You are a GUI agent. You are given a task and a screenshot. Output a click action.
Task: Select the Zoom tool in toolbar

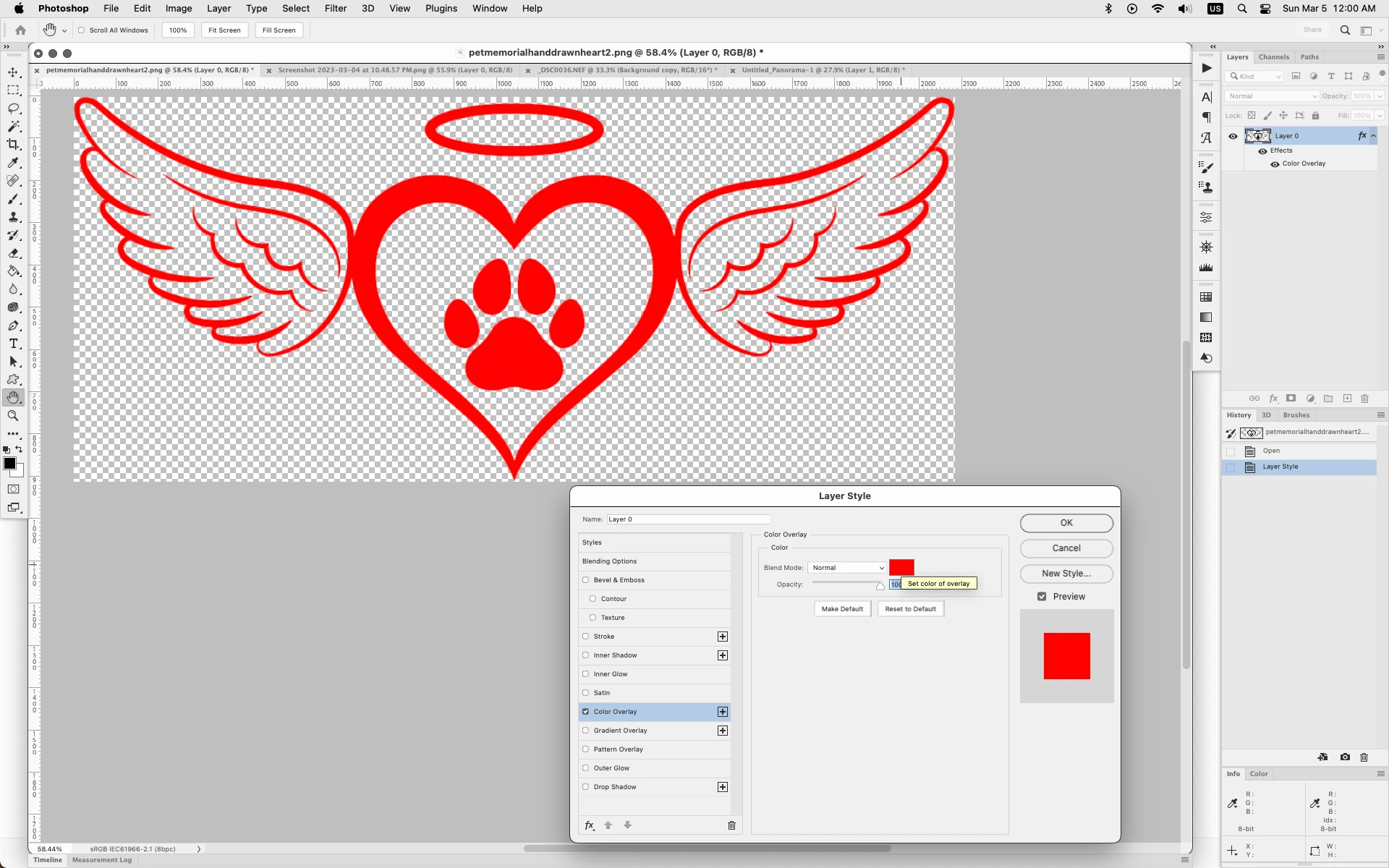click(13, 416)
